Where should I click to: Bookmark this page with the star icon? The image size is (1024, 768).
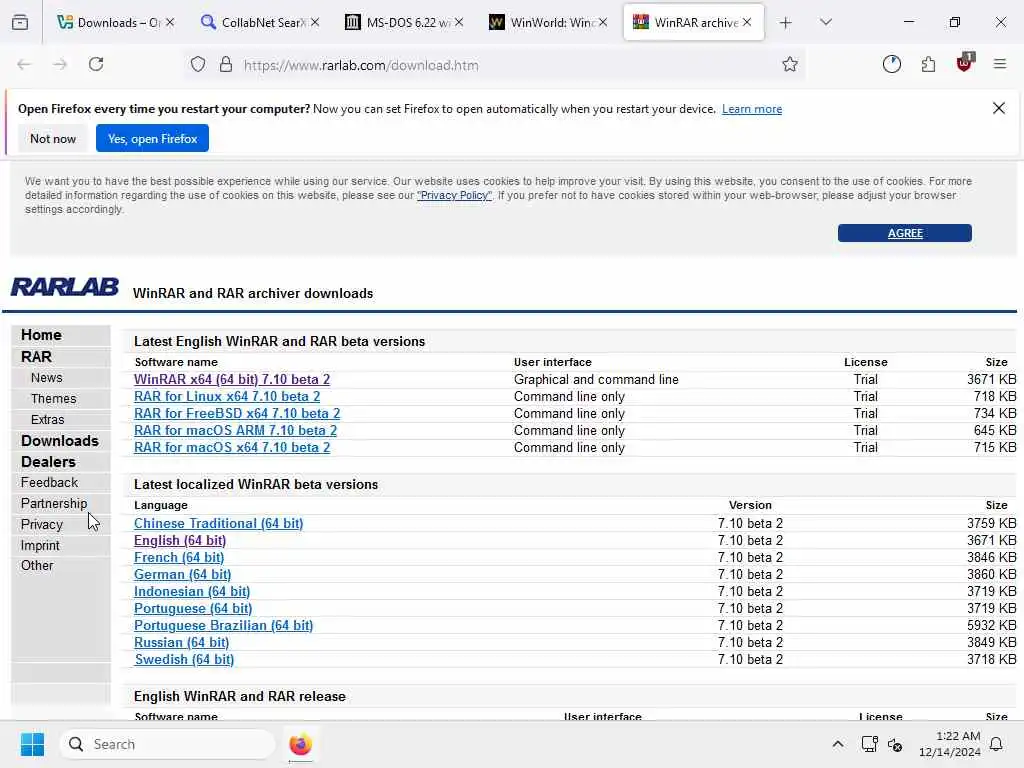click(790, 64)
